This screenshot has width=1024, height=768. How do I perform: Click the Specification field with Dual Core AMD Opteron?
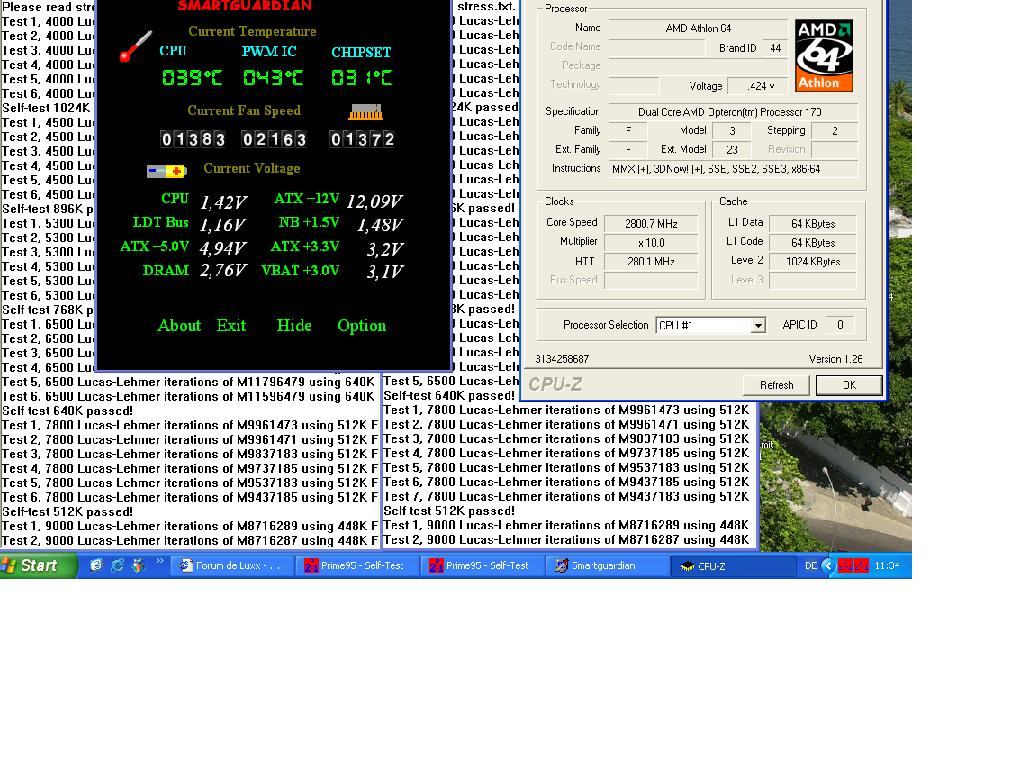click(733, 112)
